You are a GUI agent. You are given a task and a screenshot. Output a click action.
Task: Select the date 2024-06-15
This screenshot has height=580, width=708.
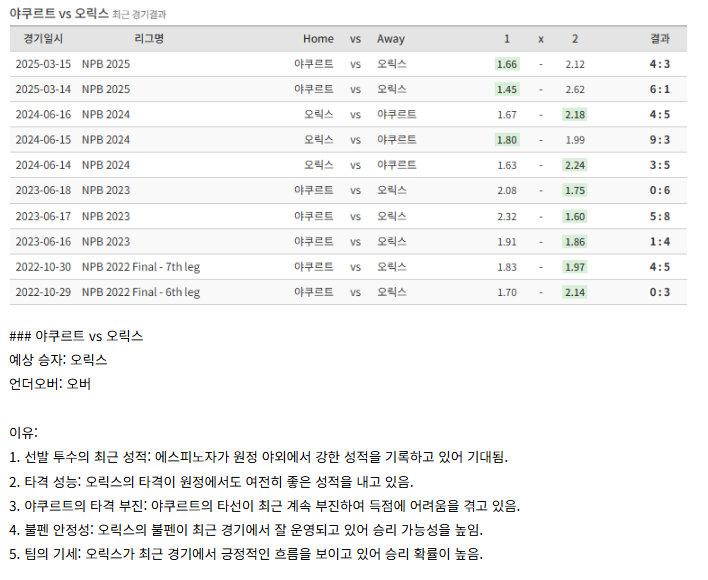tap(43, 140)
